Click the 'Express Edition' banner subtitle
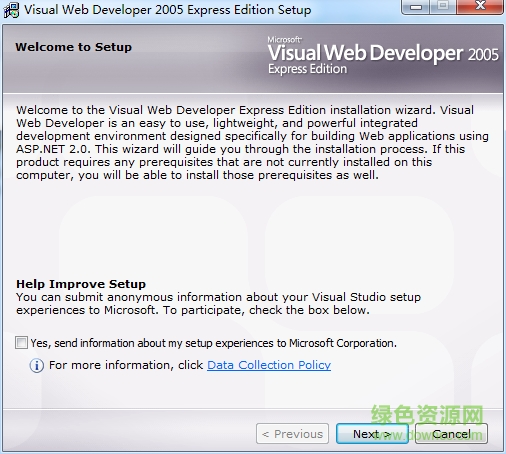Image resolution: width=506 pixels, height=454 pixels. [307, 69]
